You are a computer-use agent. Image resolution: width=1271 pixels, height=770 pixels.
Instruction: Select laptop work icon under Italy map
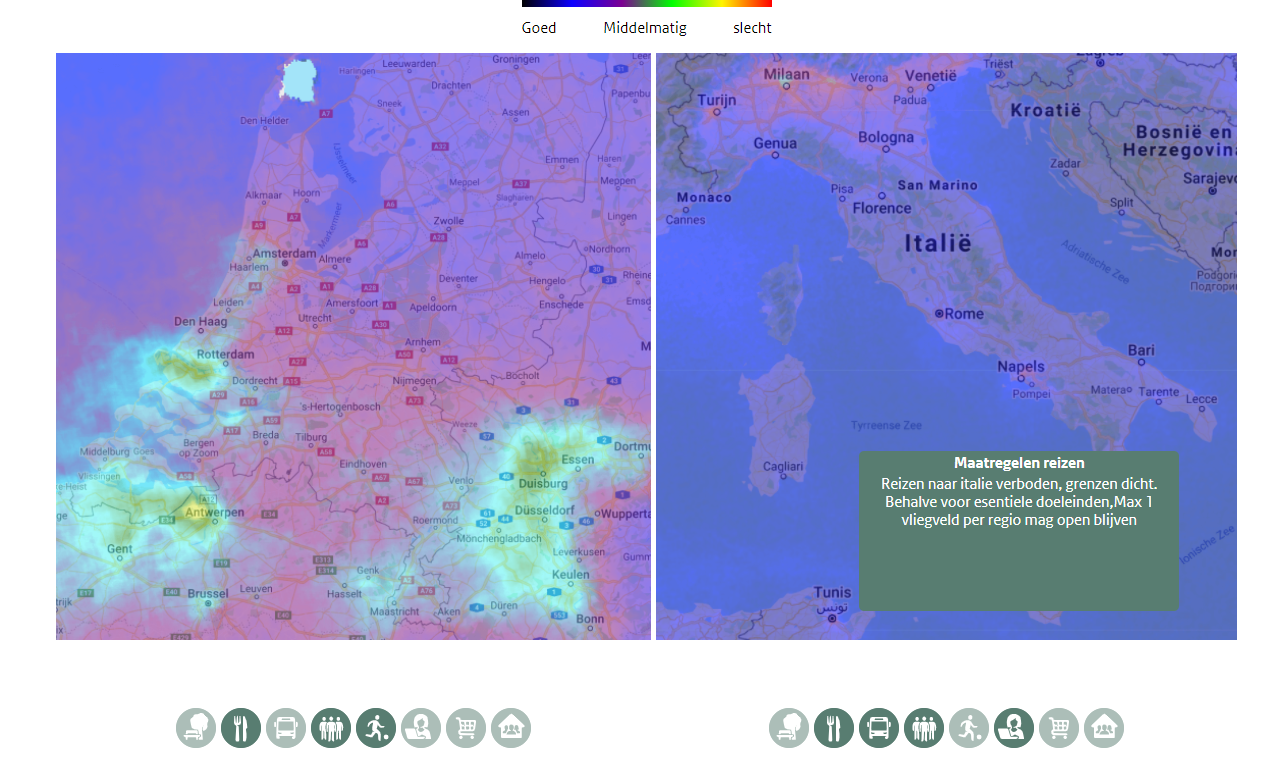click(1014, 728)
